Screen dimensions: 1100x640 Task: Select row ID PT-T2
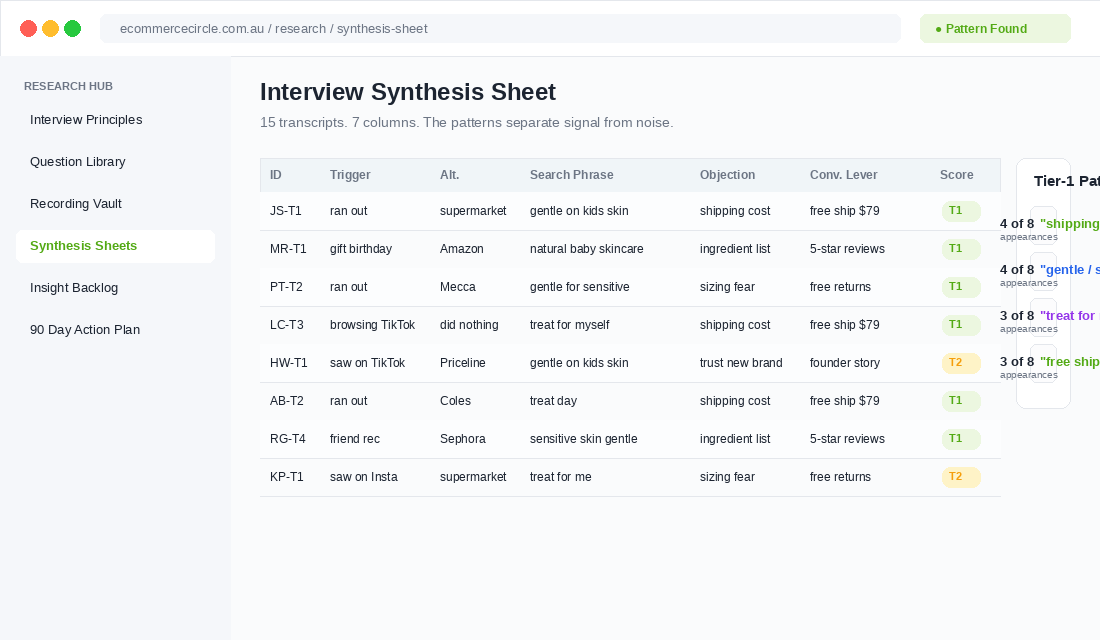[x=286, y=287]
